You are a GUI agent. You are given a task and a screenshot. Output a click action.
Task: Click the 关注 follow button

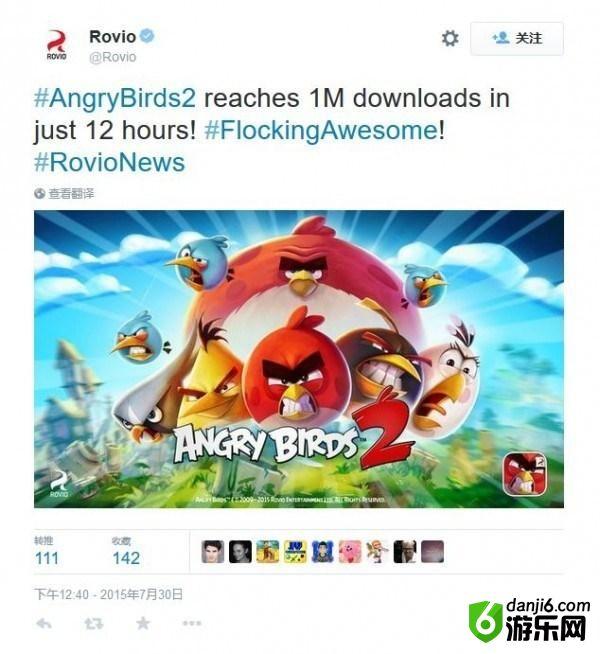pyautogui.click(x=517, y=38)
